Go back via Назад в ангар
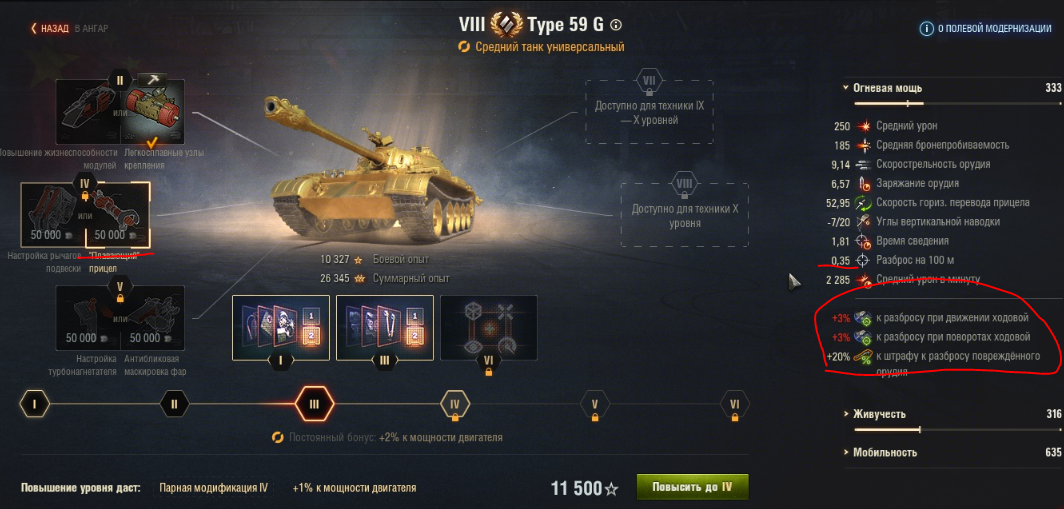The height and width of the screenshot is (509, 1064). (69, 29)
